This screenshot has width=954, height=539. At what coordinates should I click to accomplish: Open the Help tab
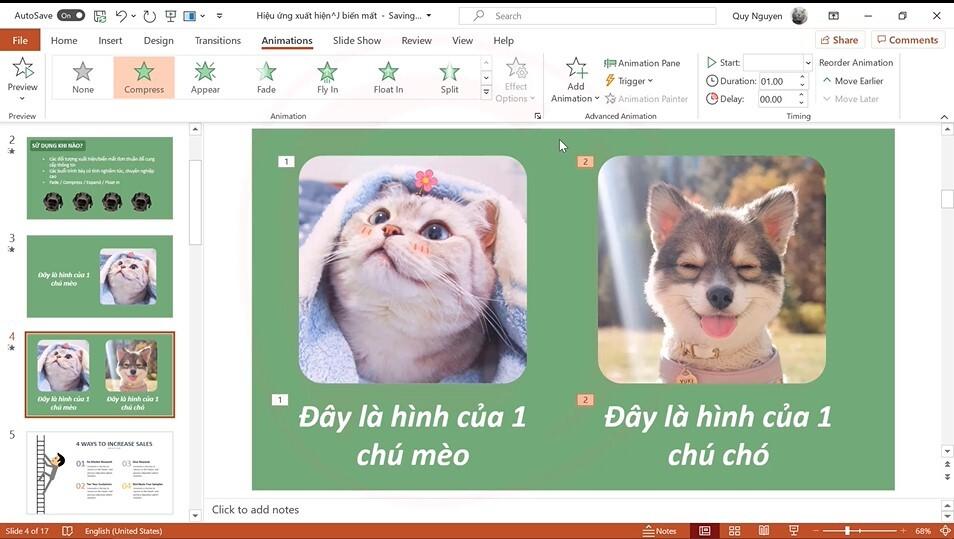503,40
